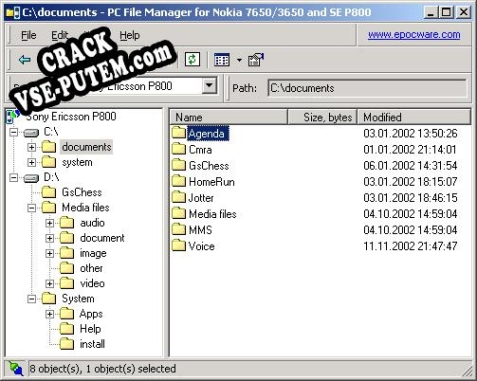Click the Back arrow toolbar icon

(25, 60)
